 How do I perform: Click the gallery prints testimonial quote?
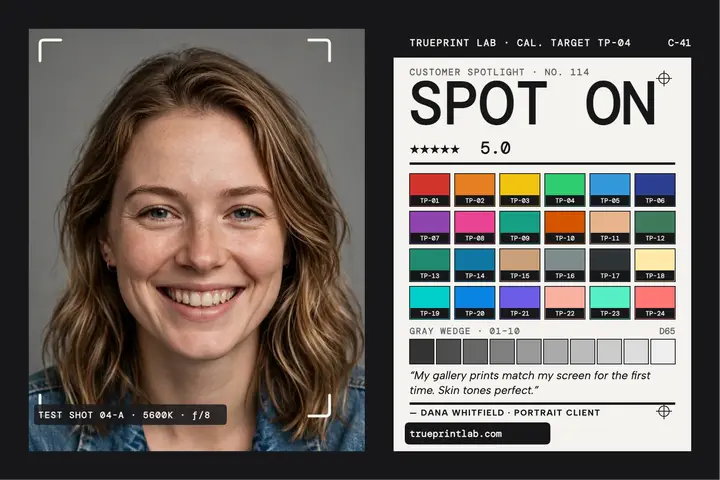point(530,383)
